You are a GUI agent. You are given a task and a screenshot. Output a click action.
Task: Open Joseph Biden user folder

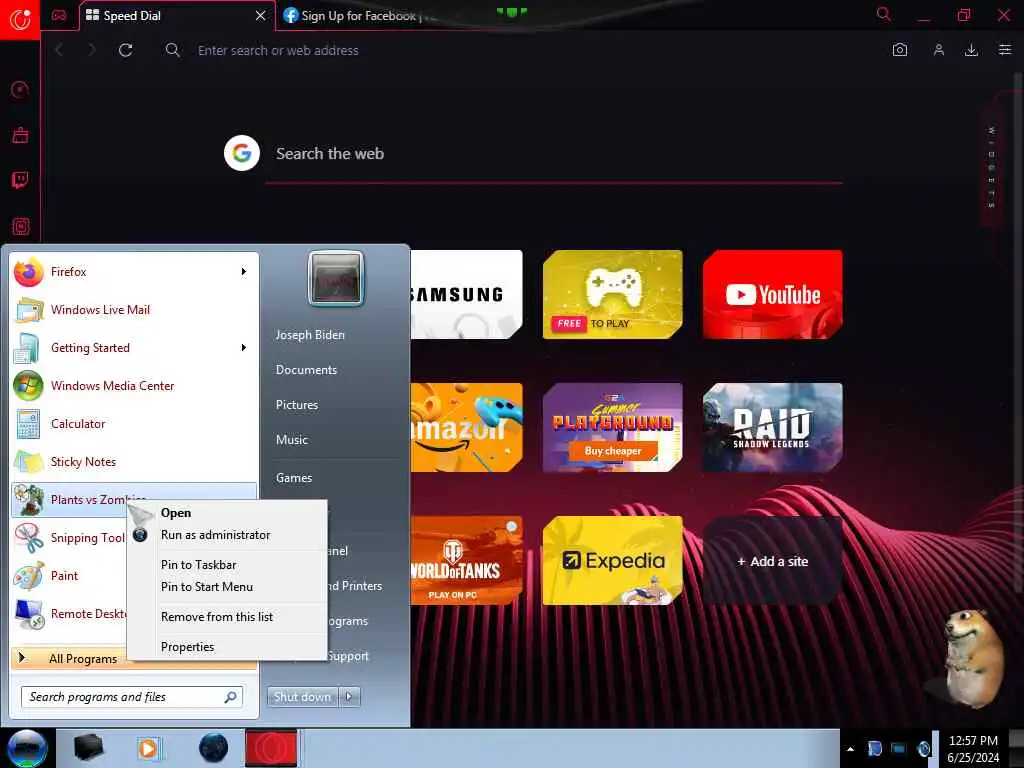point(310,334)
